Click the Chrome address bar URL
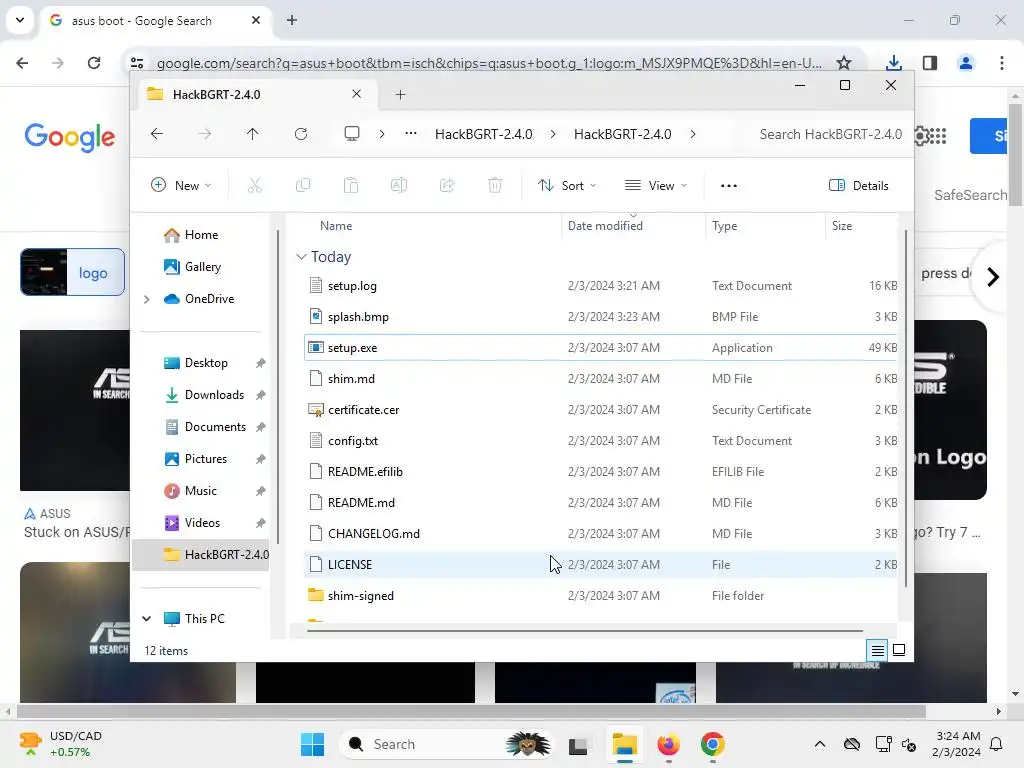Image resolution: width=1024 pixels, height=768 pixels. [x=489, y=63]
